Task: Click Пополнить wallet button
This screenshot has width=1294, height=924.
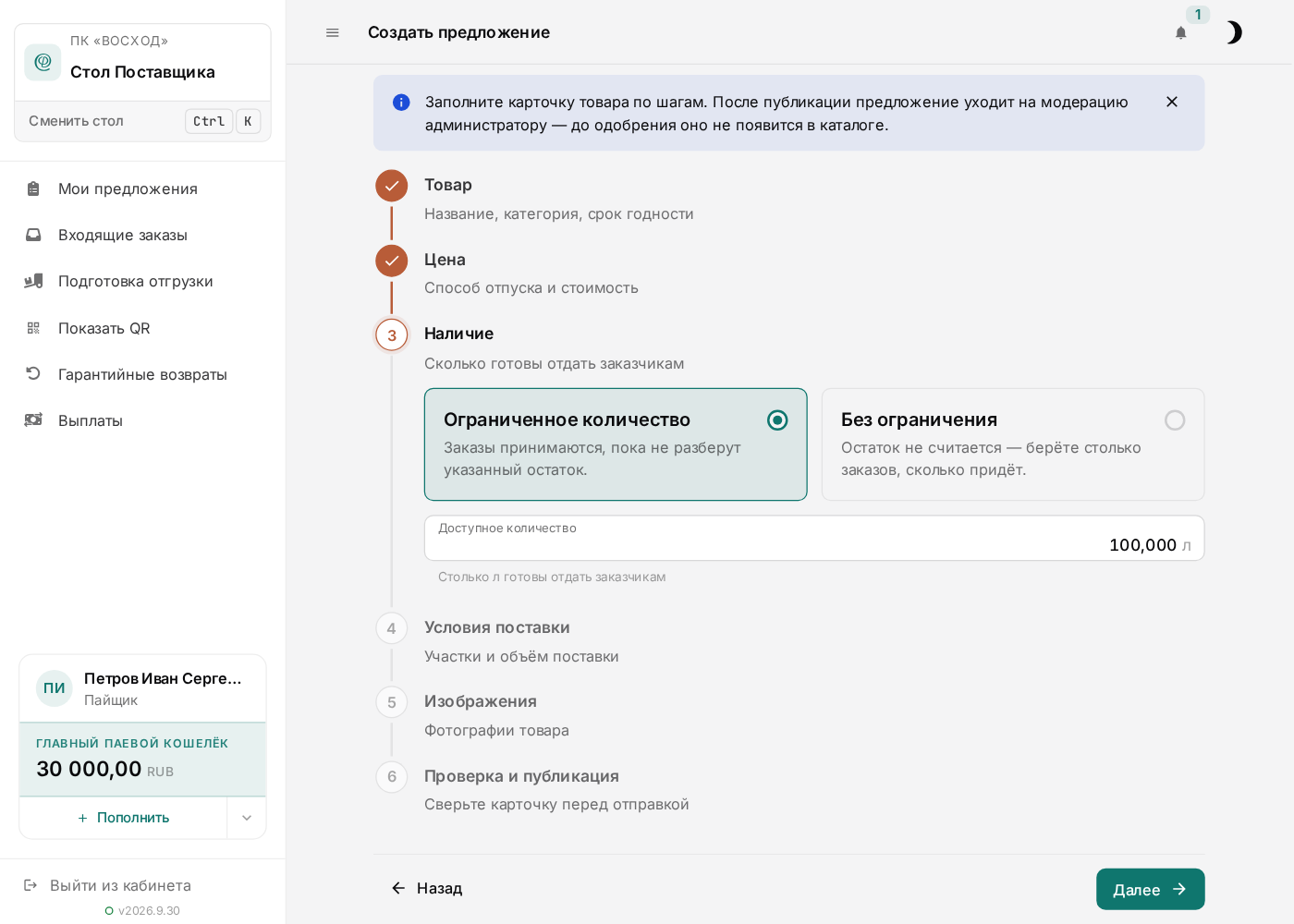Action: (124, 818)
